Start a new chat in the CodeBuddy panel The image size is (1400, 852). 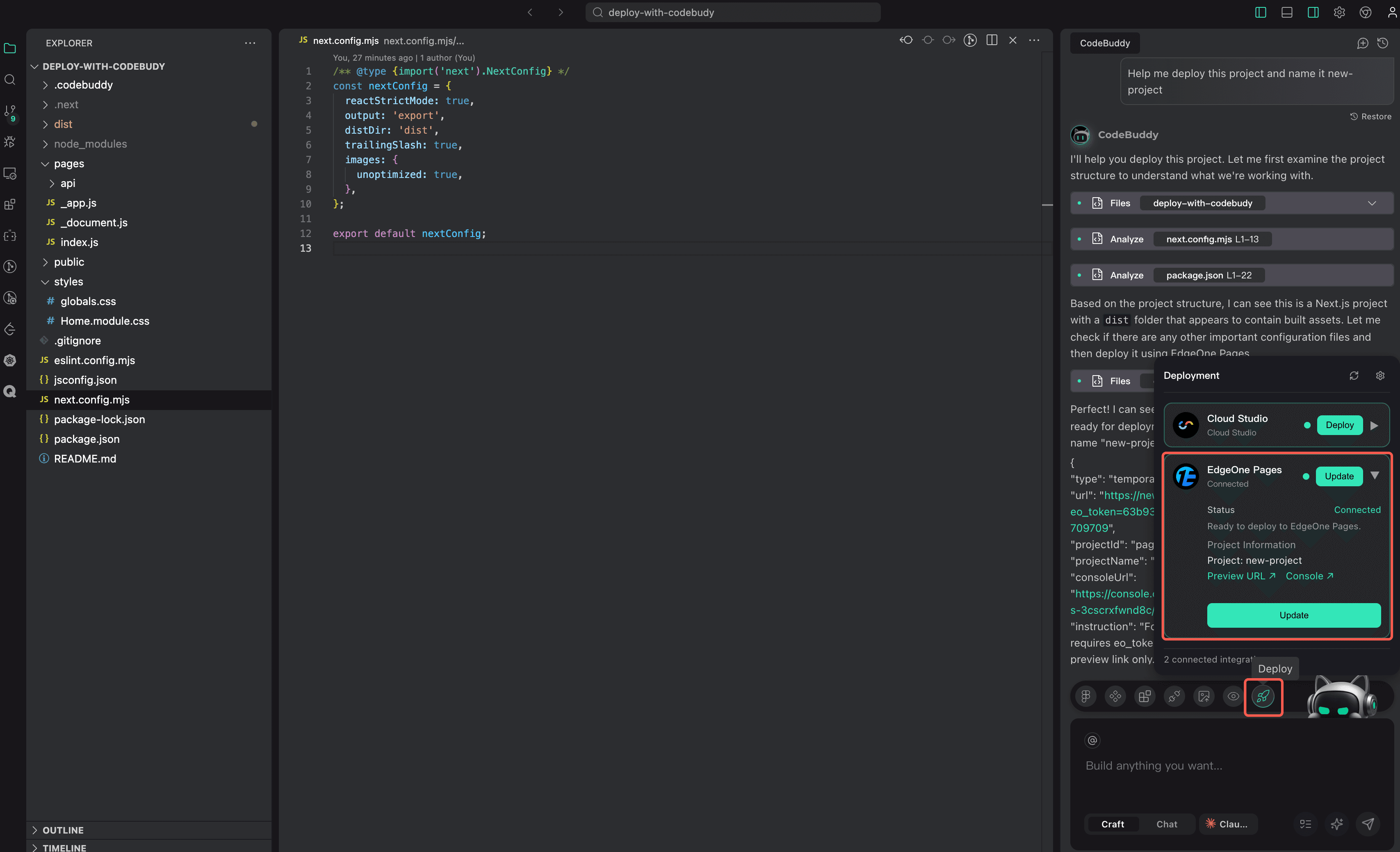tap(1362, 43)
